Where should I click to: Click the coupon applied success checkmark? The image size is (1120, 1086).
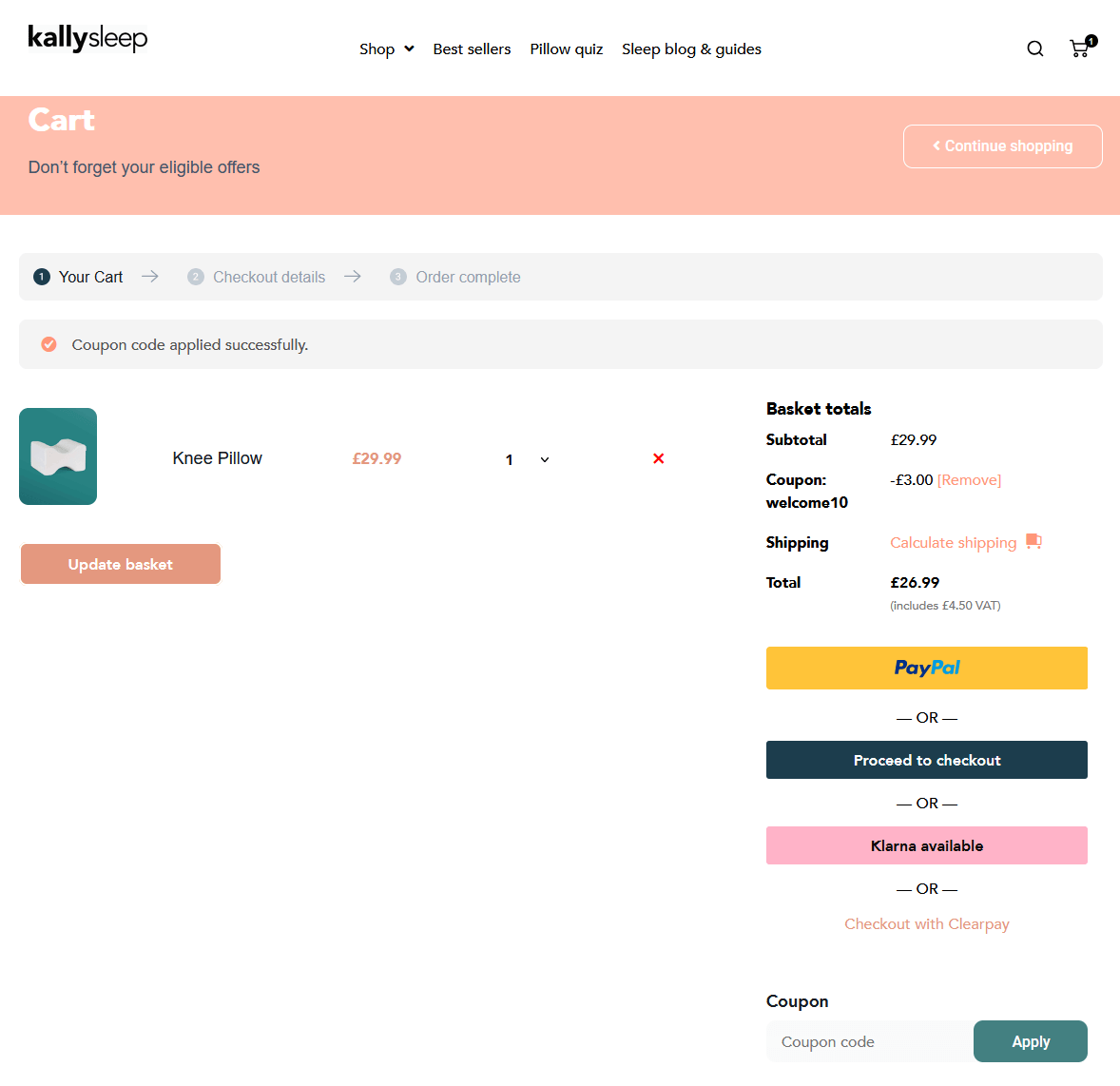[48, 344]
